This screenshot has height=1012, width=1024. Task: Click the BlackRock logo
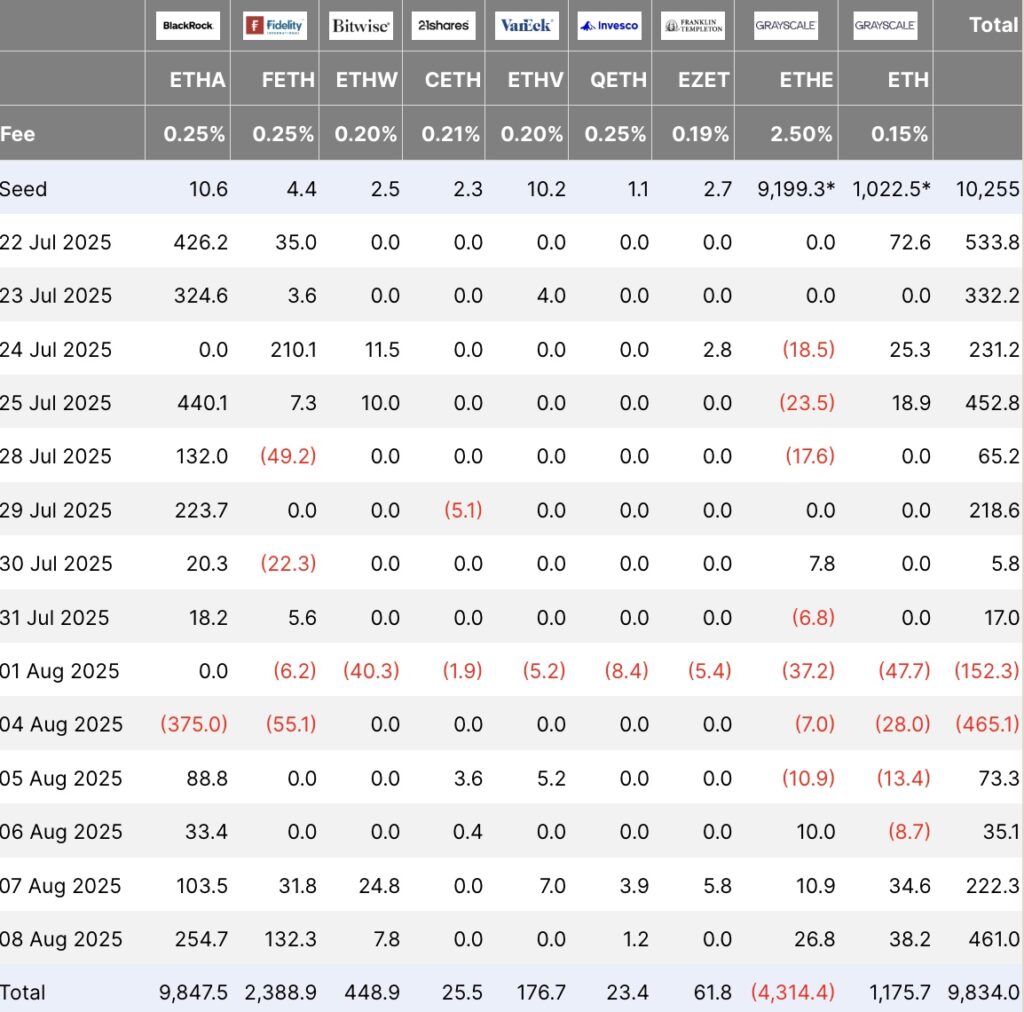[x=187, y=25]
